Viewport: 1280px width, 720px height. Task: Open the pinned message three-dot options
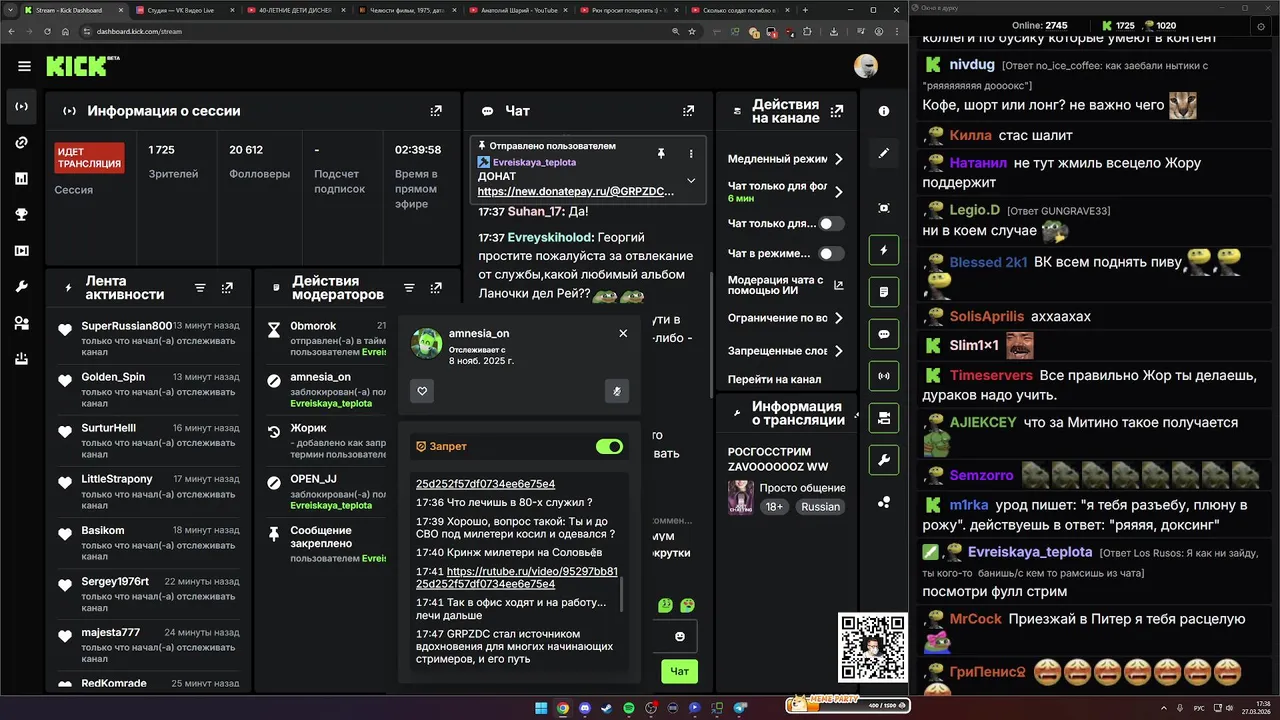691,153
